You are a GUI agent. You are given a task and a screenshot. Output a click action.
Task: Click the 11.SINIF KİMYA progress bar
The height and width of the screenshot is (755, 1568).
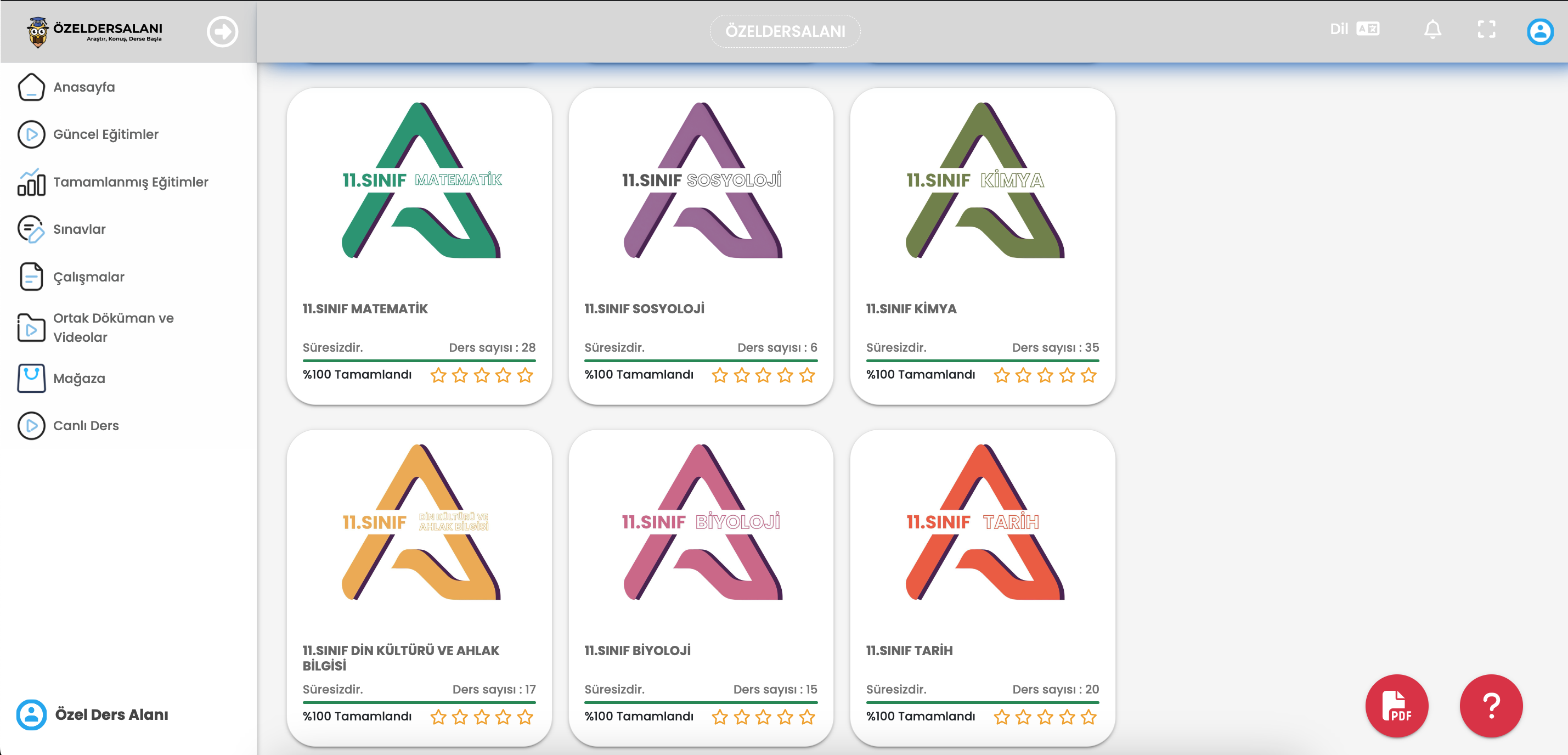click(x=982, y=360)
